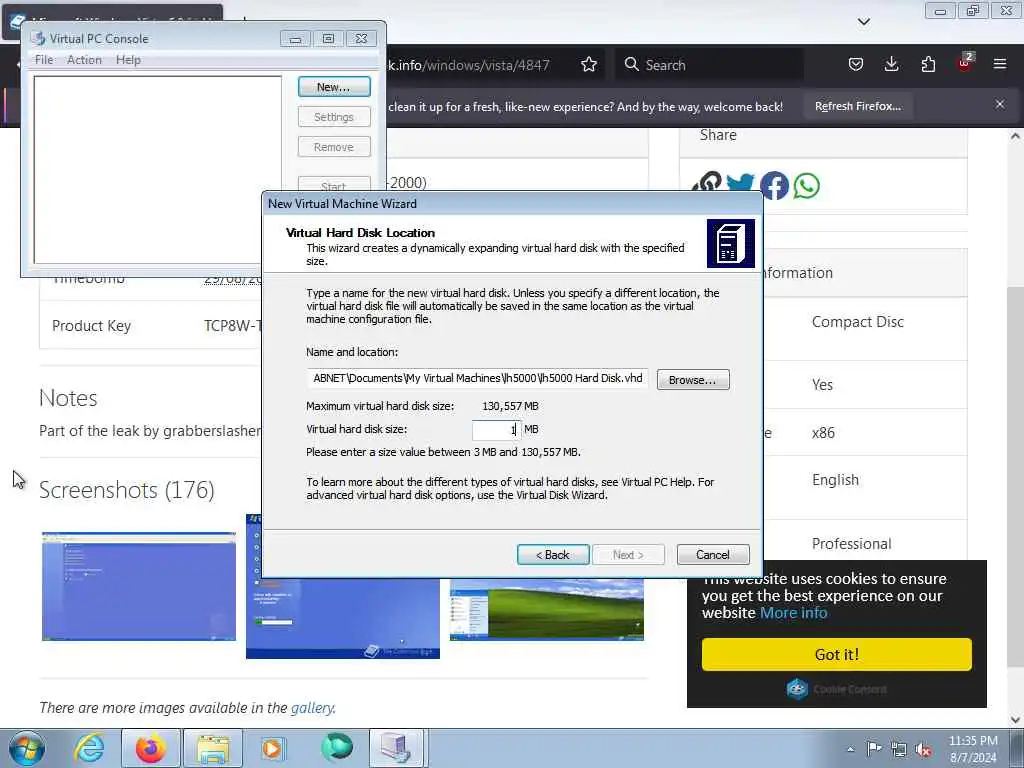Open Help menu in Virtual PC Console
This screenshot has width=1024, height=768.
coord(128,59)
